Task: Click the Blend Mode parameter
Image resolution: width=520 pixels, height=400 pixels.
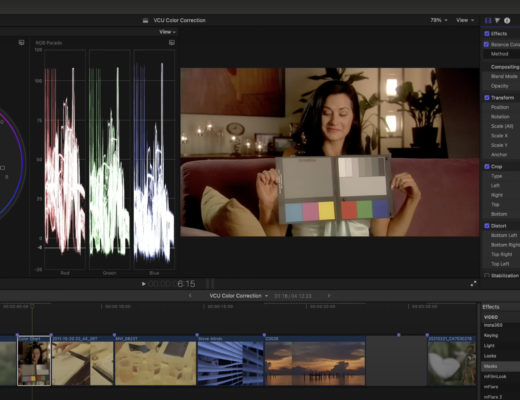Action: pyautogui.click(x=504, y=76)
